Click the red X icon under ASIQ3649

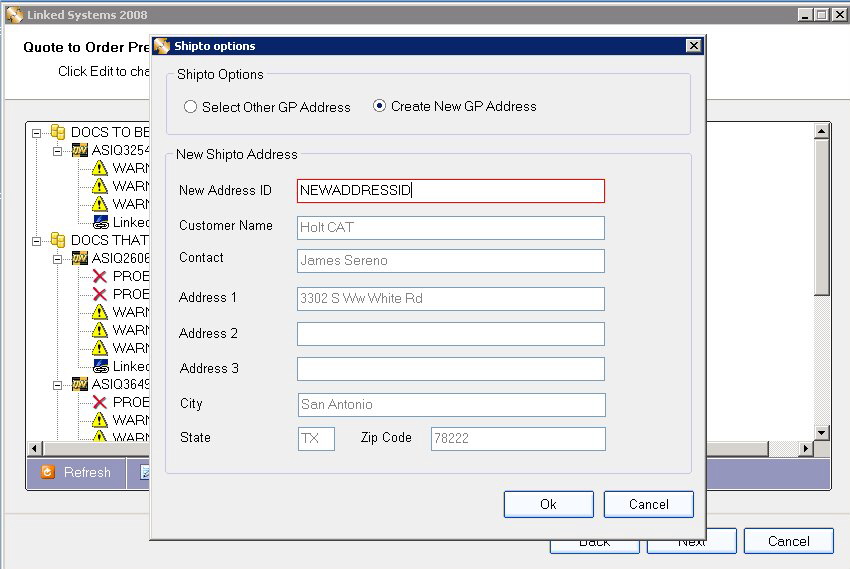(x=100, y=402)
